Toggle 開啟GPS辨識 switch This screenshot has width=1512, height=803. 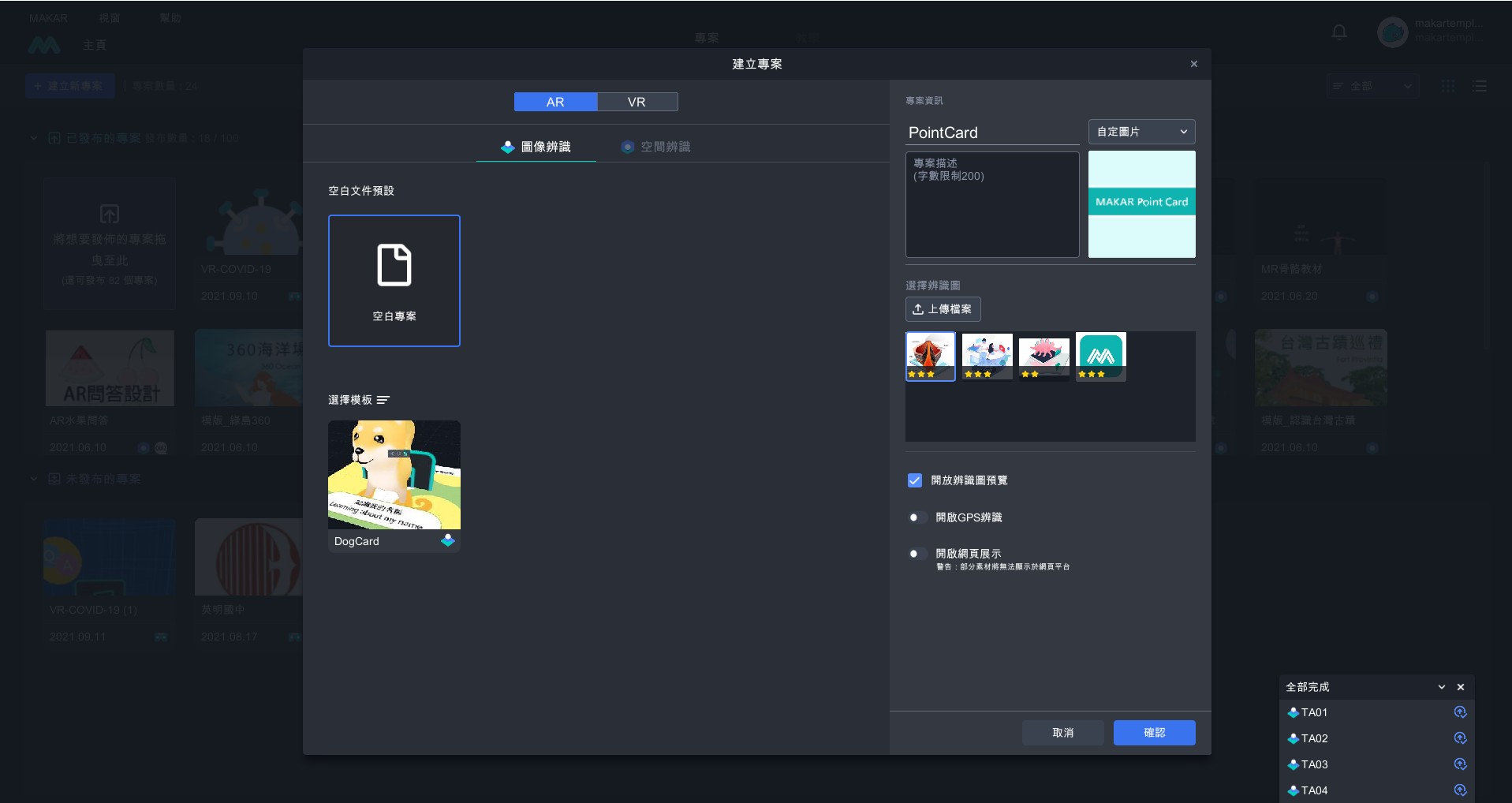(x=917, y=517)
